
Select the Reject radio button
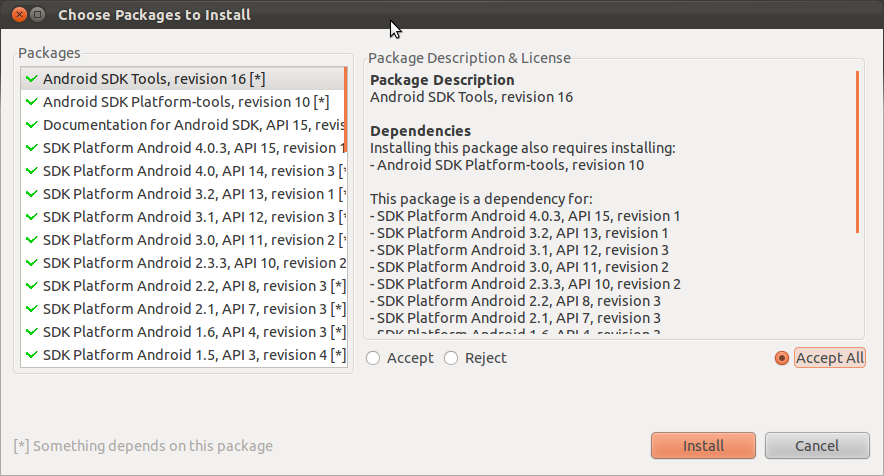click(451, 358)
